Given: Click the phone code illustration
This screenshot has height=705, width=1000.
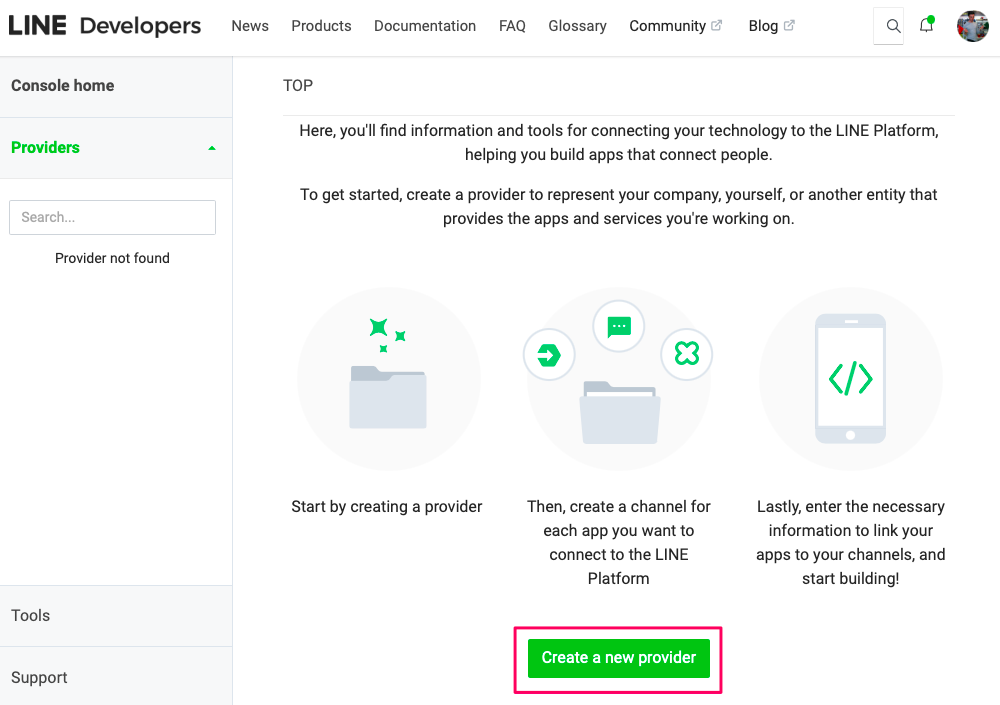Looking at the screenshot, I should tap(850, 379).
